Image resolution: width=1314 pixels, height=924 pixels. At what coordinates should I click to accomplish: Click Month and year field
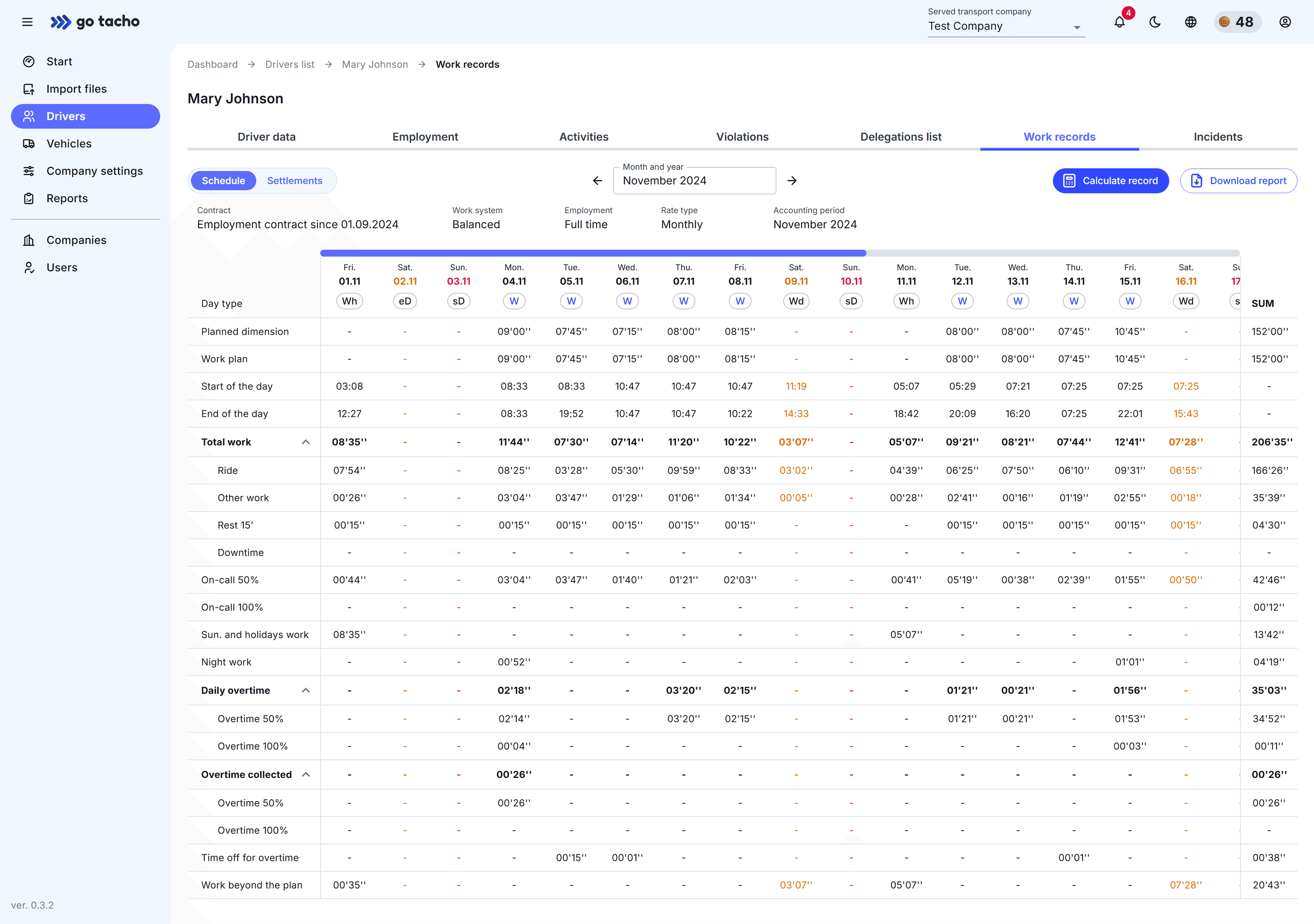coord(694,181)
